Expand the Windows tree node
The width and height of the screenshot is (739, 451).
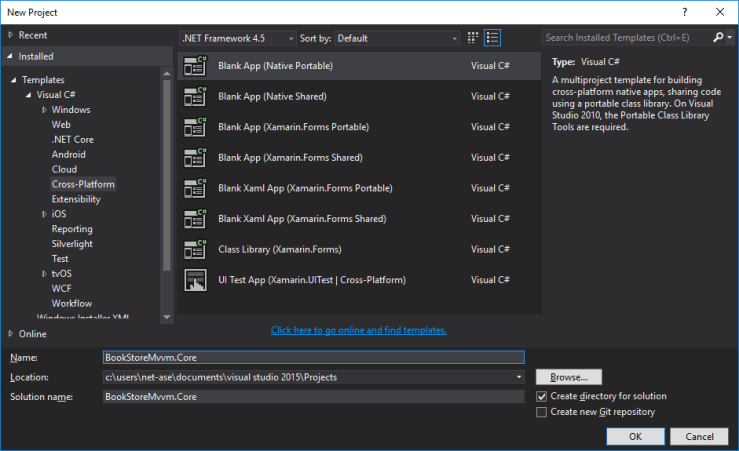[45, 110]
